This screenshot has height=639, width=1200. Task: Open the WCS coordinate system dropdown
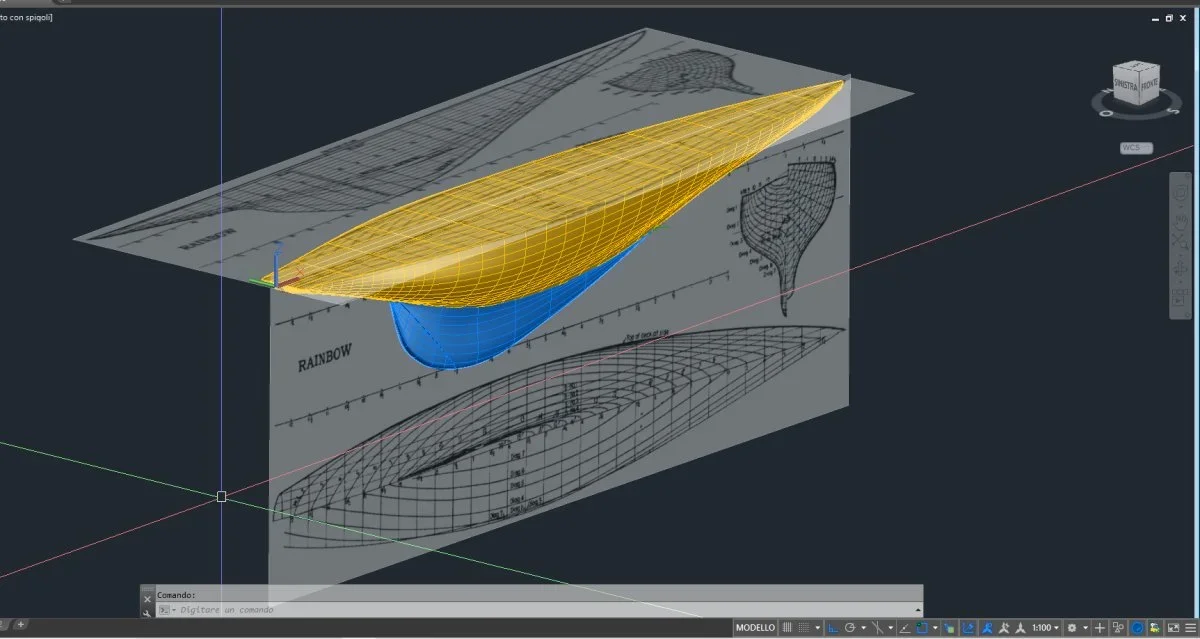coord(1136,148)
